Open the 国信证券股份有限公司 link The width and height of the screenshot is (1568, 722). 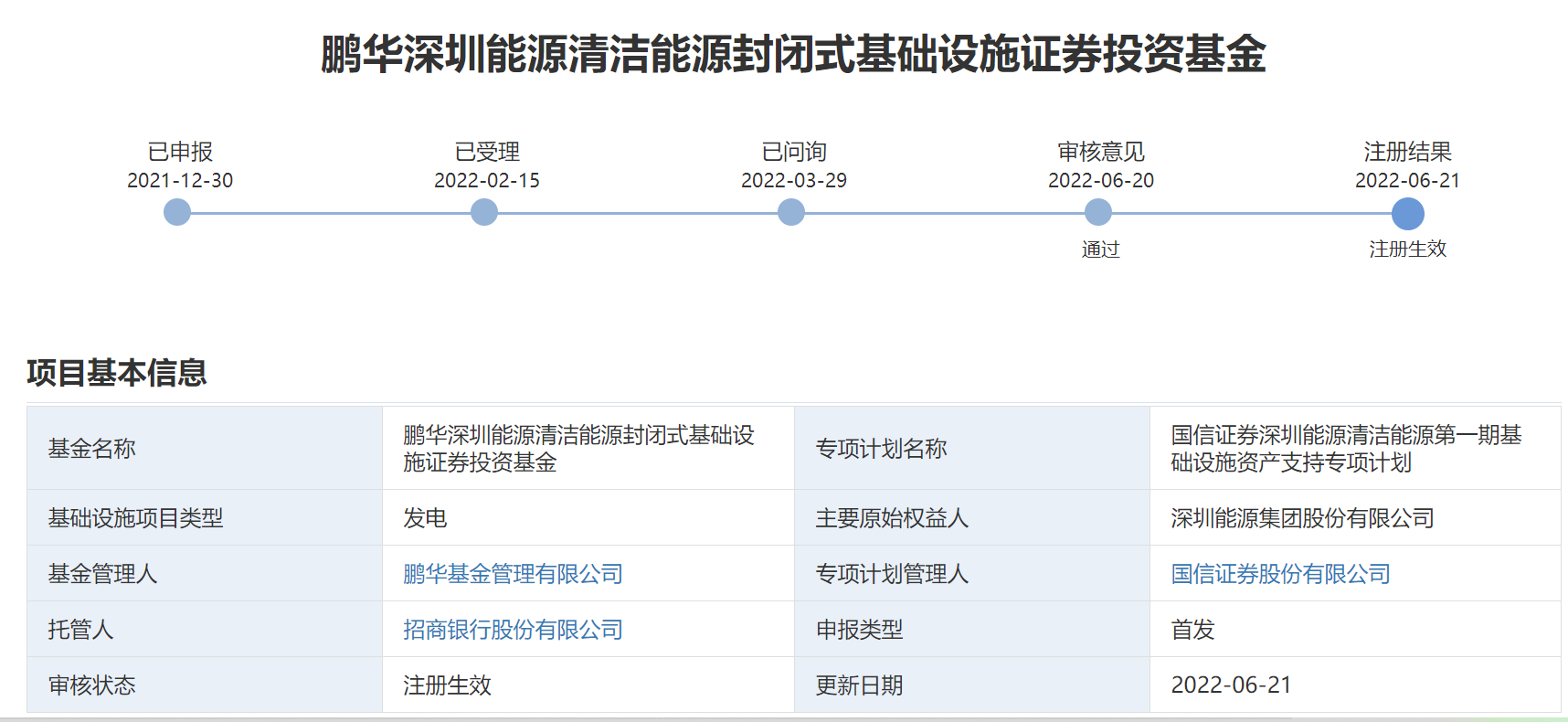(1280, 574)
